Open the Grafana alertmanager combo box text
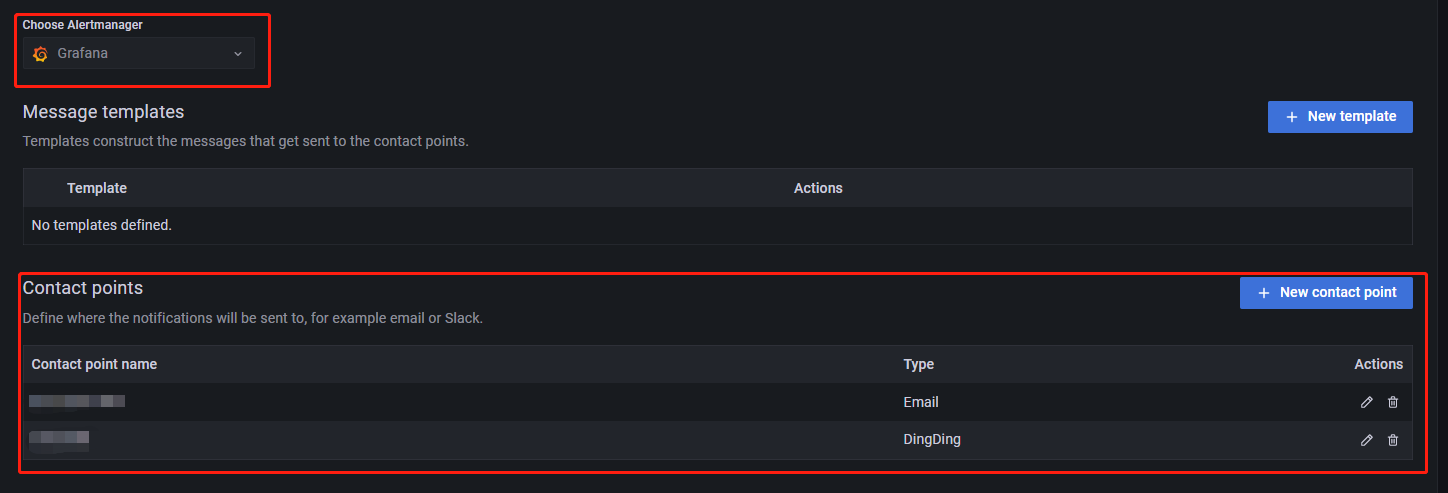This screenshot has height=493, width=1448. click(x=83, y=54)
